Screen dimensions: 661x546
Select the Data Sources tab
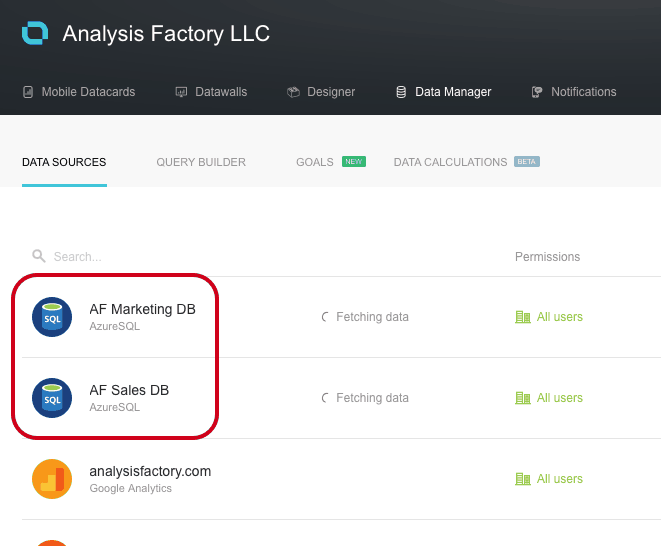(64, 162)
